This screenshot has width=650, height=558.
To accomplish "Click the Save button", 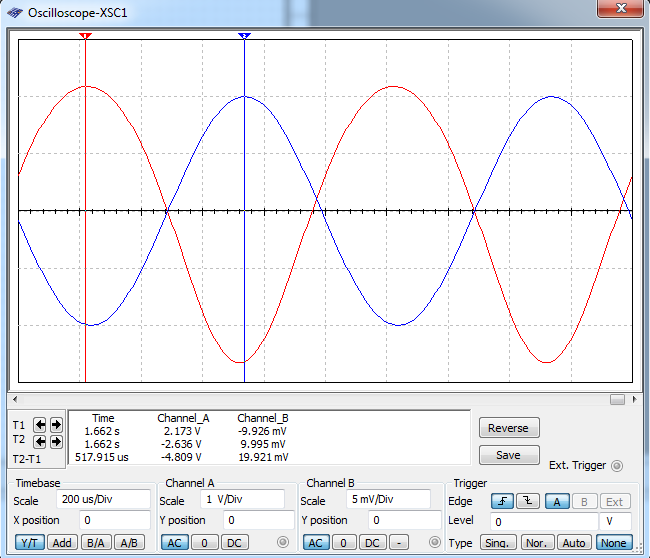I will (509, 455).
